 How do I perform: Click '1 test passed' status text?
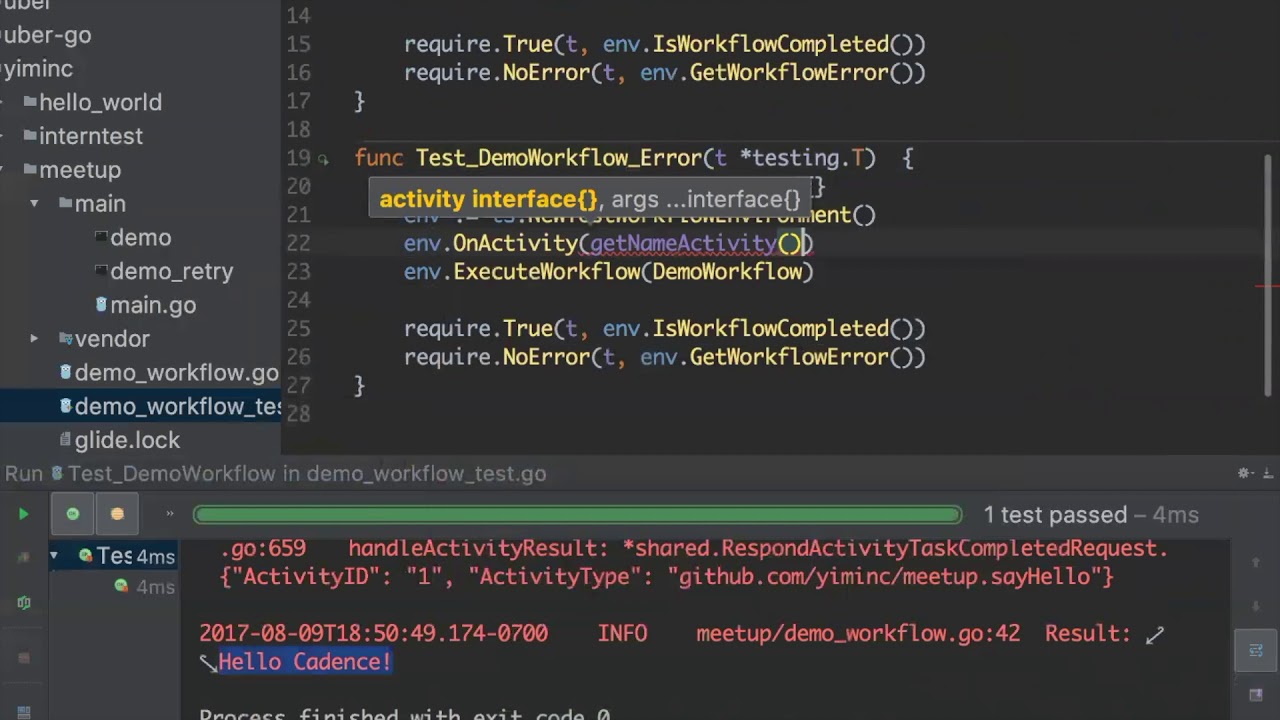pos(1055,515)
